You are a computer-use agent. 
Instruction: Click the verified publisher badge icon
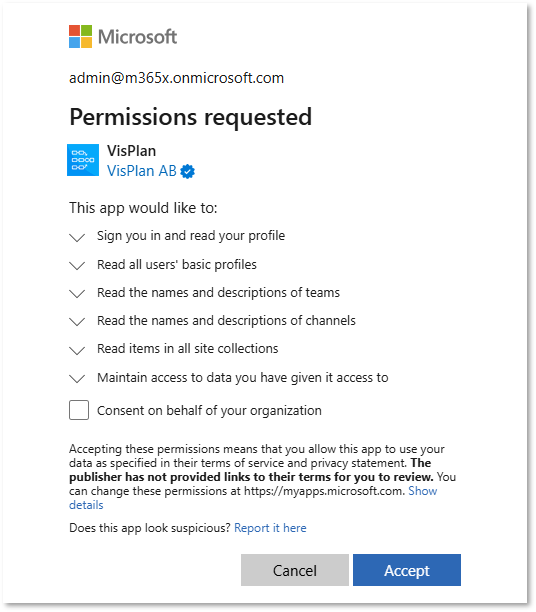[187, 171]
